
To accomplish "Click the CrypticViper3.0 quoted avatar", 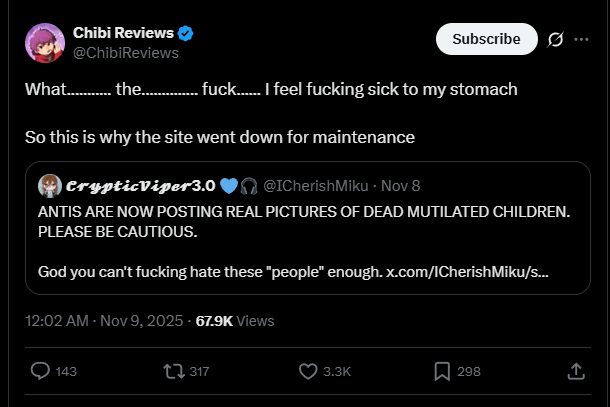I will tap(49, 185).
